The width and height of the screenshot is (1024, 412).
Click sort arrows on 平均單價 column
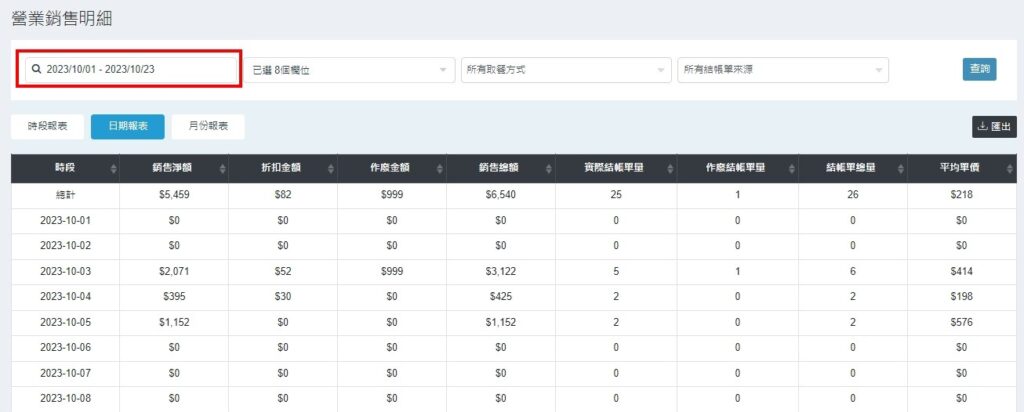(1009, 169)
